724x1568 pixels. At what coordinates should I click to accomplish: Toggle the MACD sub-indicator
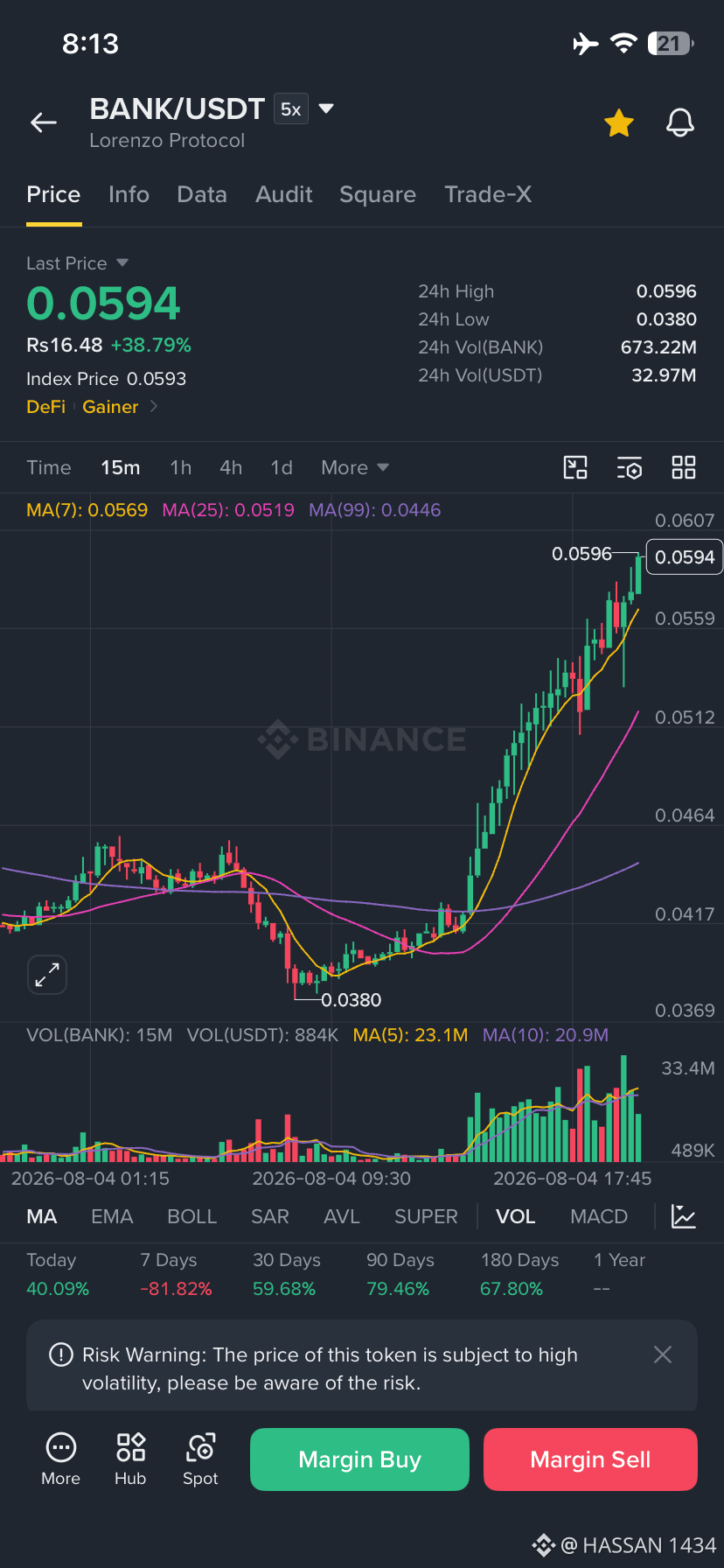599,1216
